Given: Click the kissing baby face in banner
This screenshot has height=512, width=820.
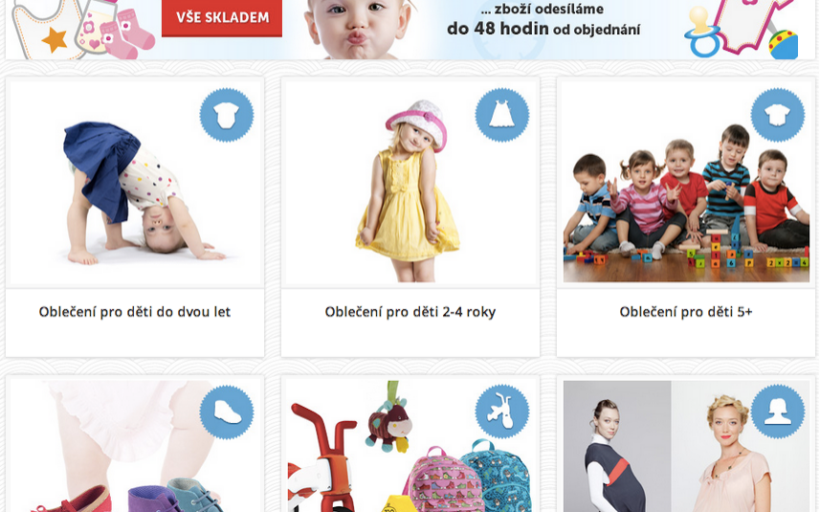Looking at the screenshot, I should [358, 27].
